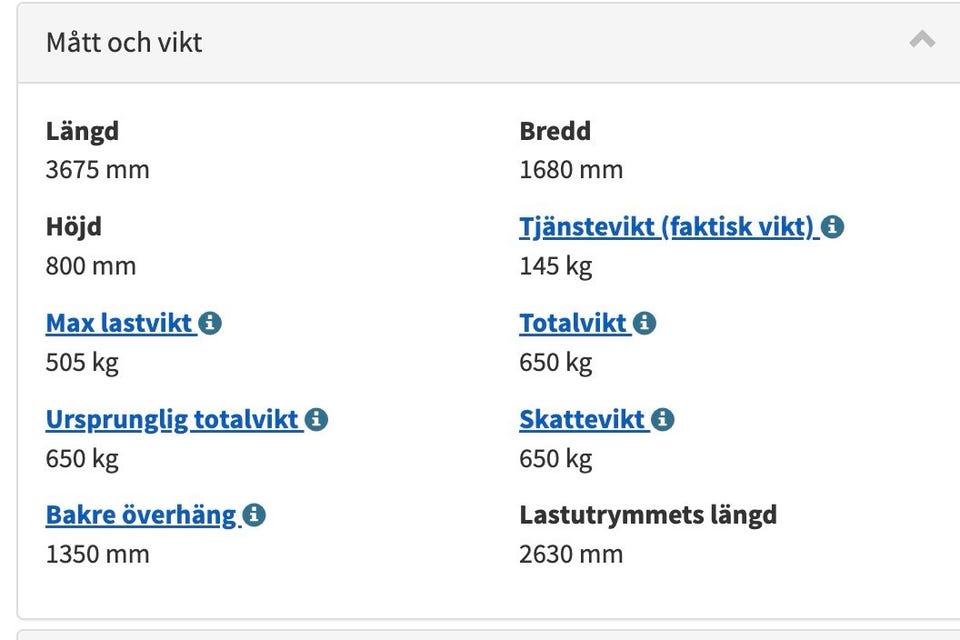The height and width of the screenshot is (640, 960).
Task: Click info icon next to Skattevikt
Action: (x=663, y=419)
